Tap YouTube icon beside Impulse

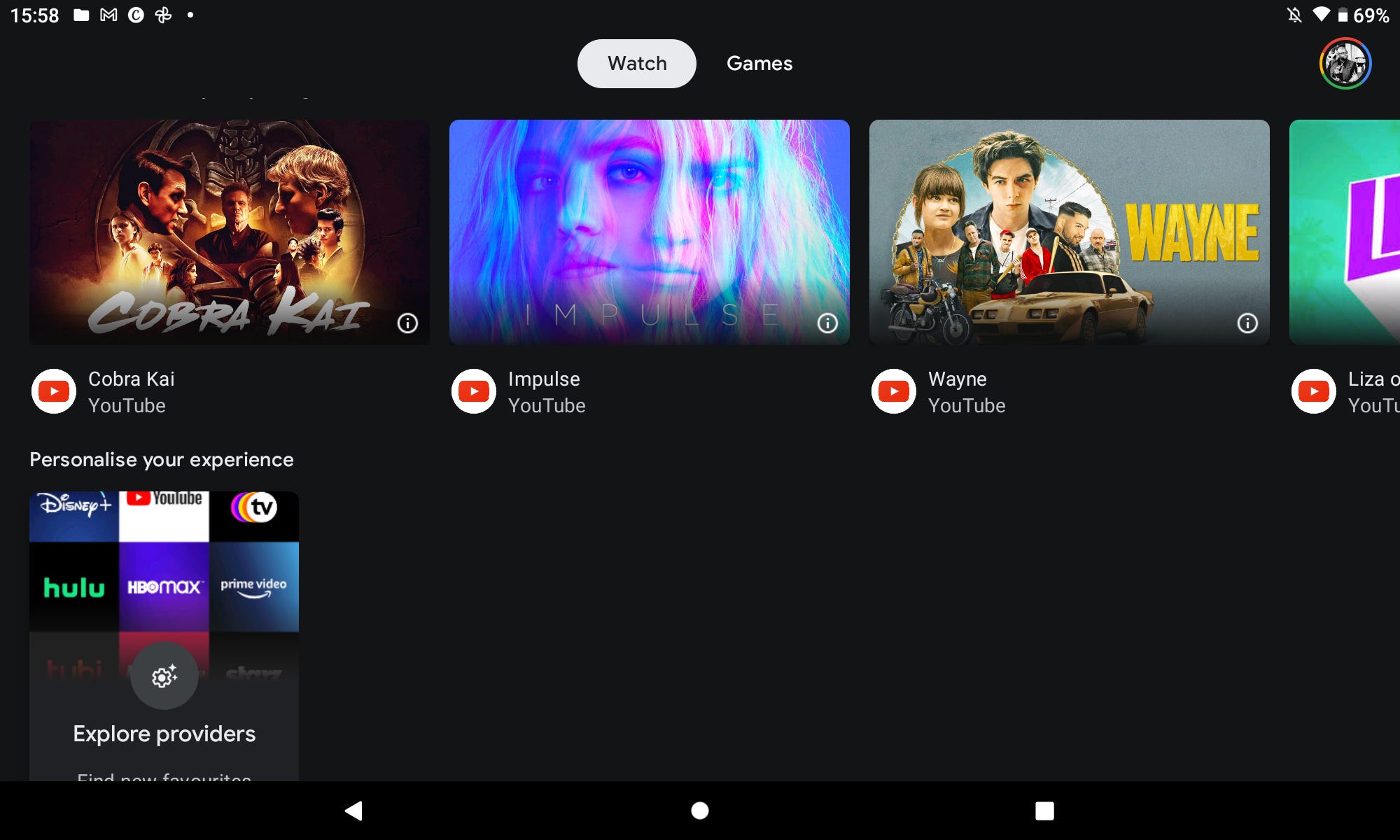[x=474, y=391]
